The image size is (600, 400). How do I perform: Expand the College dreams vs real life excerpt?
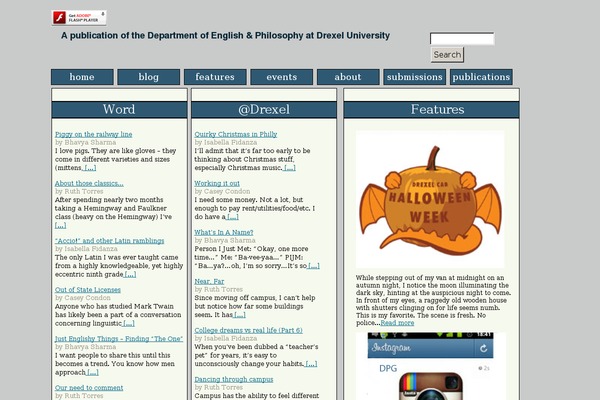311,364
